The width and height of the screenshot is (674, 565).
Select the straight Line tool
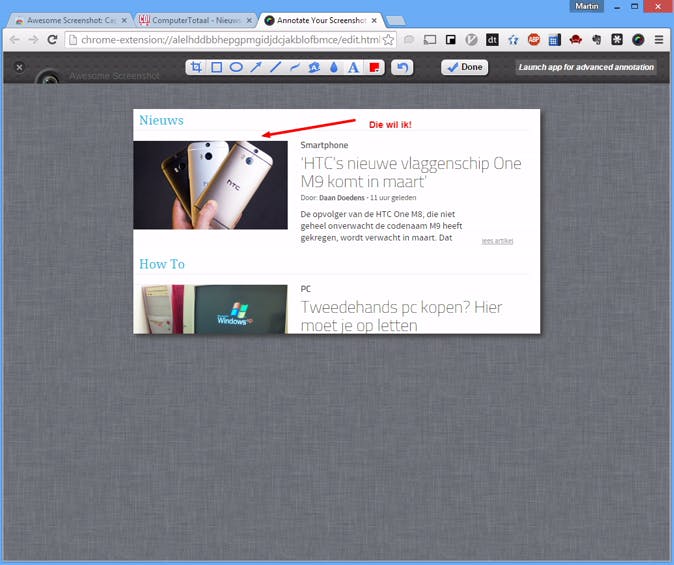pos(275,67)
